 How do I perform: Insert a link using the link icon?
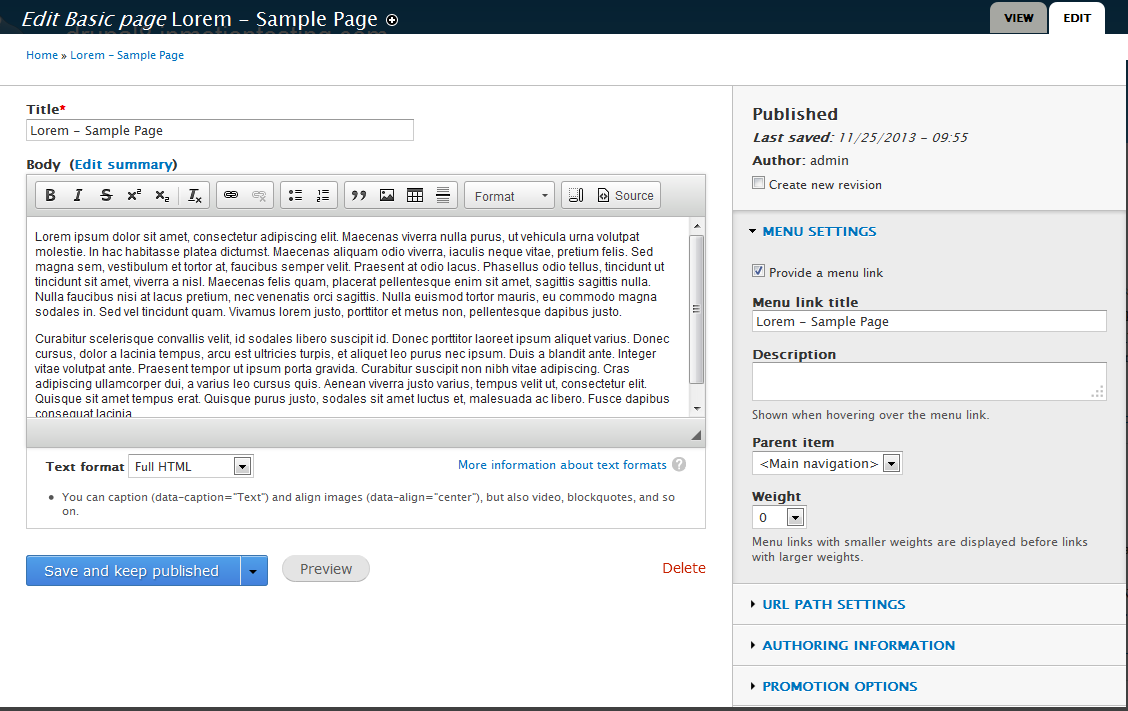coord(231,196)
